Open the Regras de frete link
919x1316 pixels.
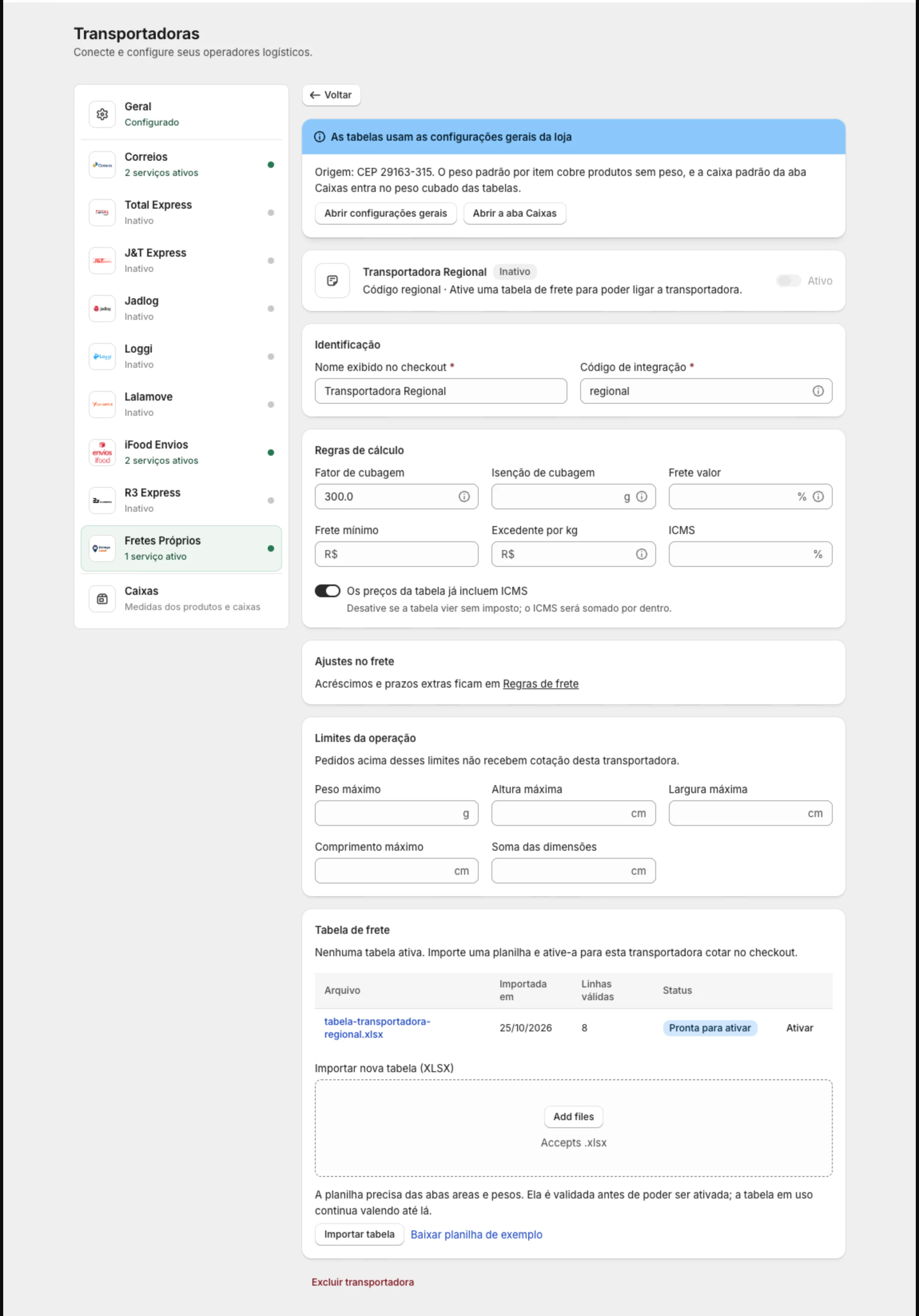[x=540, y=684]
